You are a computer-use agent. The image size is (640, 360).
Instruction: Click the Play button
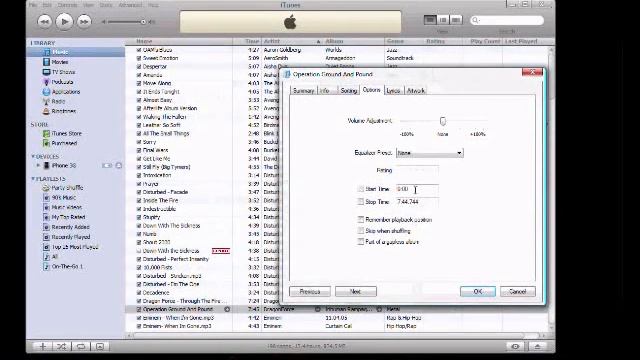[x=64, y=22]
